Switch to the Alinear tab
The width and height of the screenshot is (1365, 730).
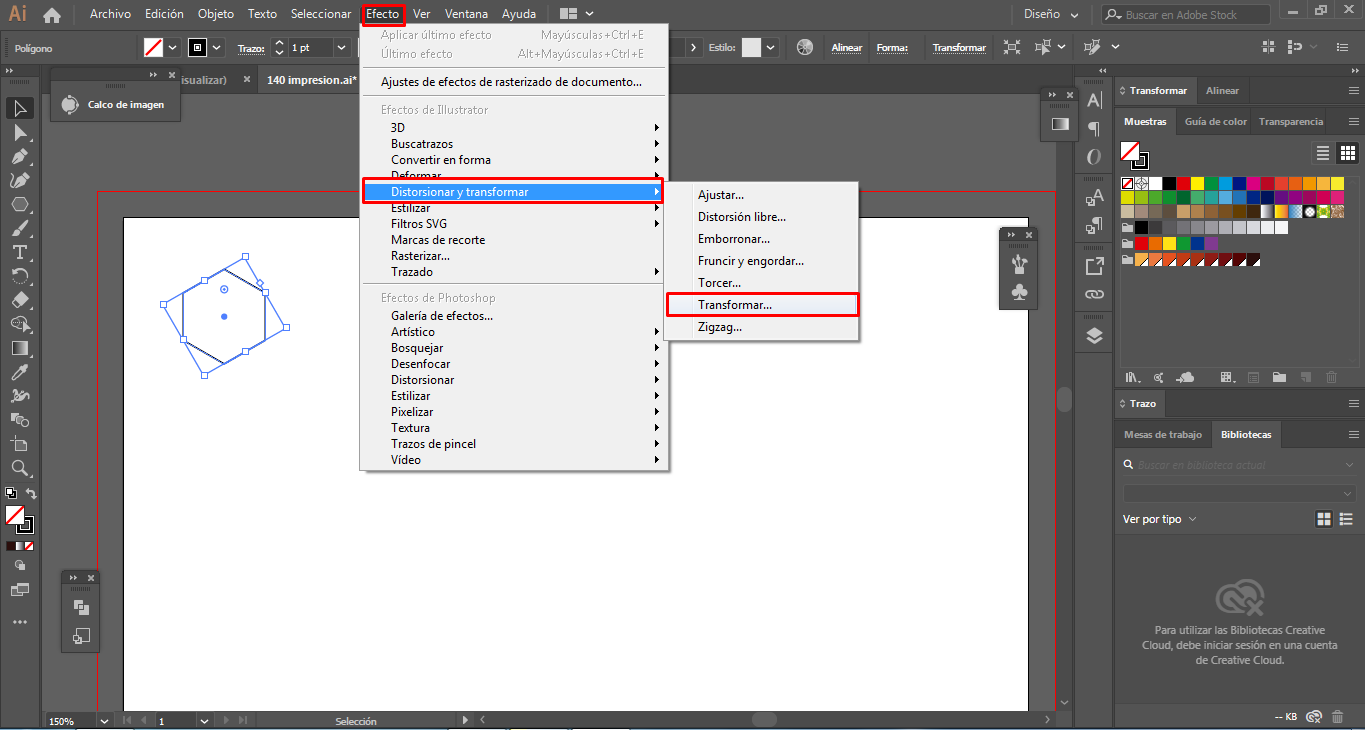[1222, 91]
